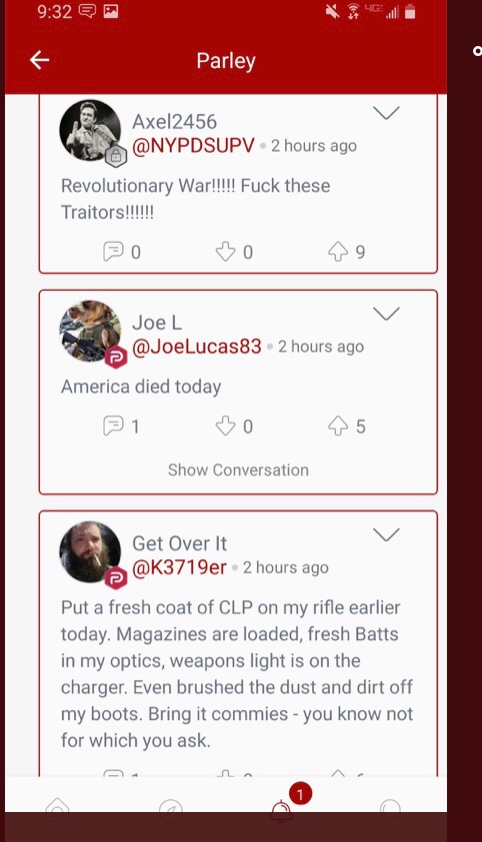This screenshot has width=482, height=842.
Task: Open @JoeLucas83 profile handle
Action: pos(196,346)
